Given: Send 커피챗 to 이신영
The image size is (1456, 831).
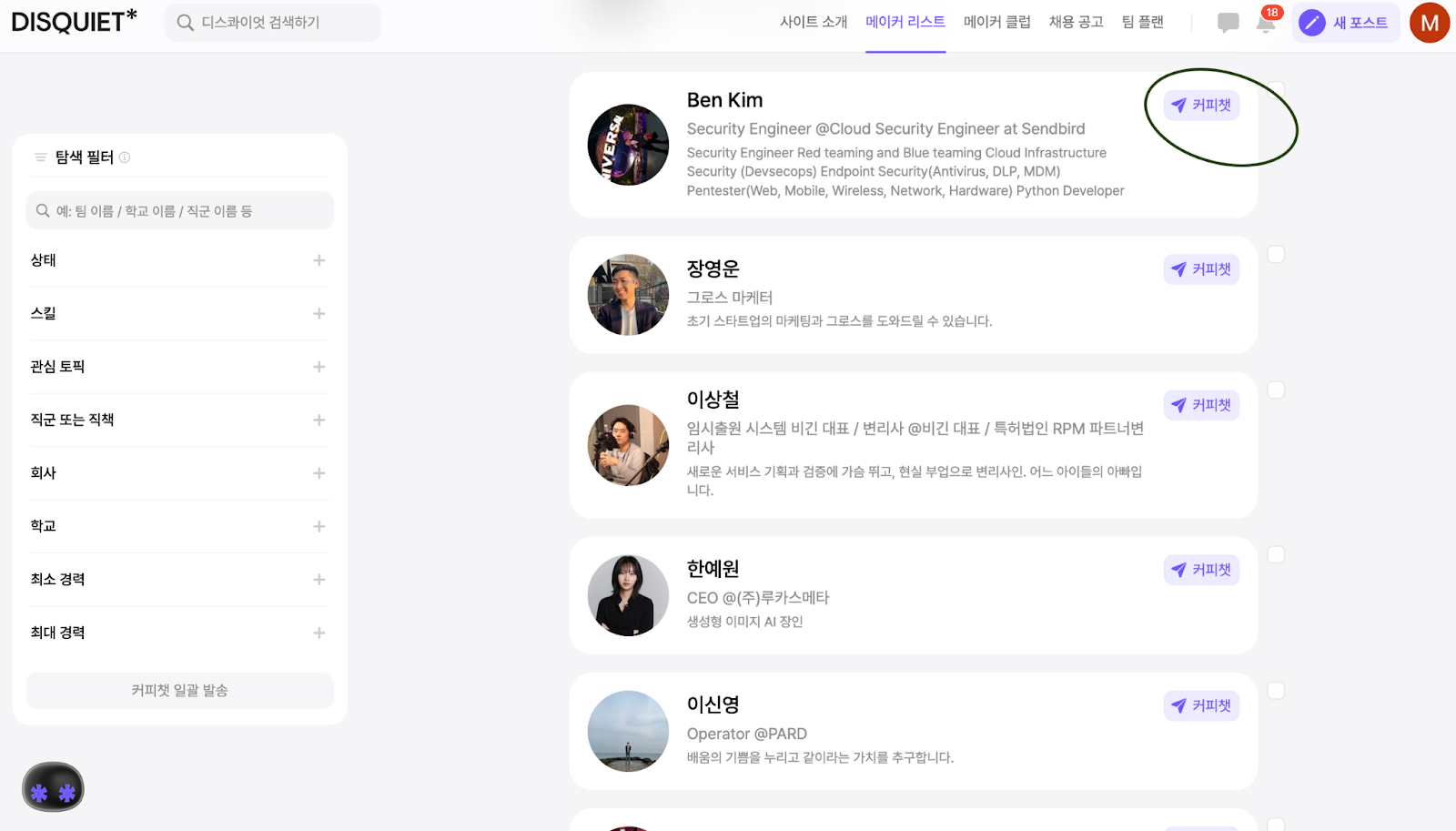Looking at the screenshot, I should tap(1201, 705).
